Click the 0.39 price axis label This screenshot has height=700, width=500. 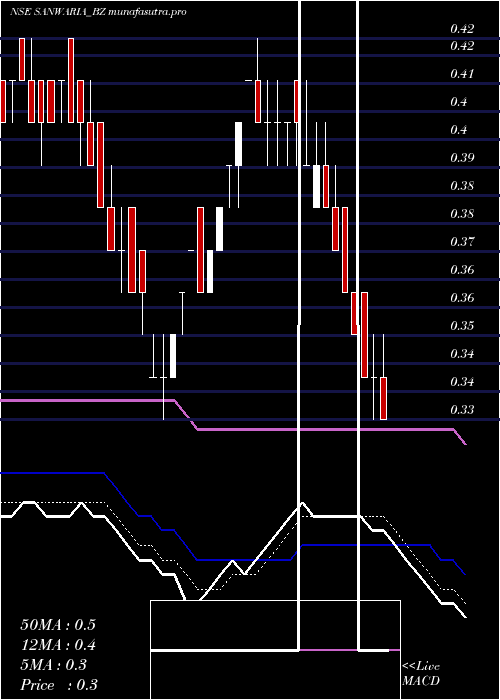(x=462, y=158)
